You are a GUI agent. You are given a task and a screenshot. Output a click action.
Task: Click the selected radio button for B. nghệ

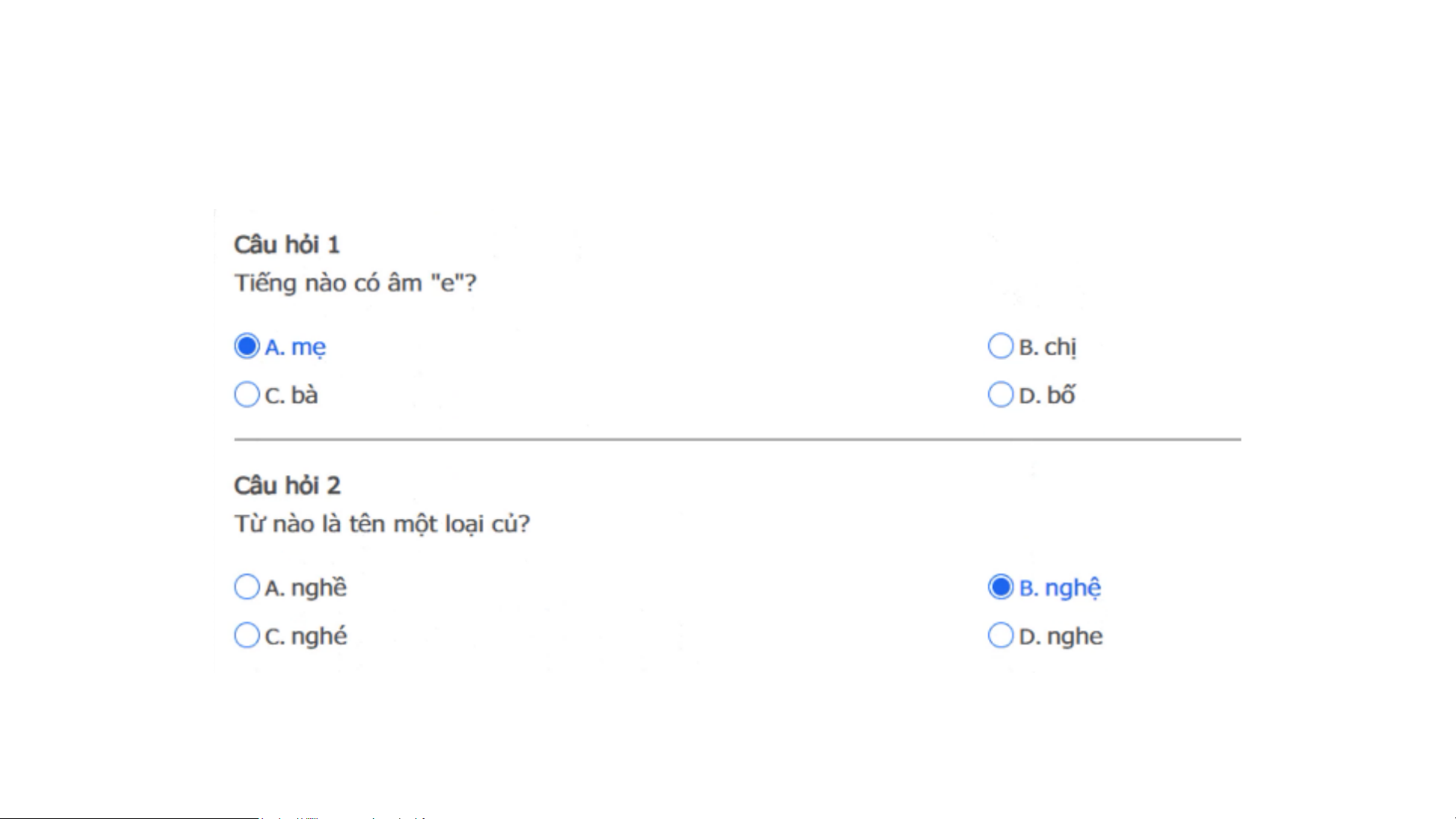[x=1000, y=587]
